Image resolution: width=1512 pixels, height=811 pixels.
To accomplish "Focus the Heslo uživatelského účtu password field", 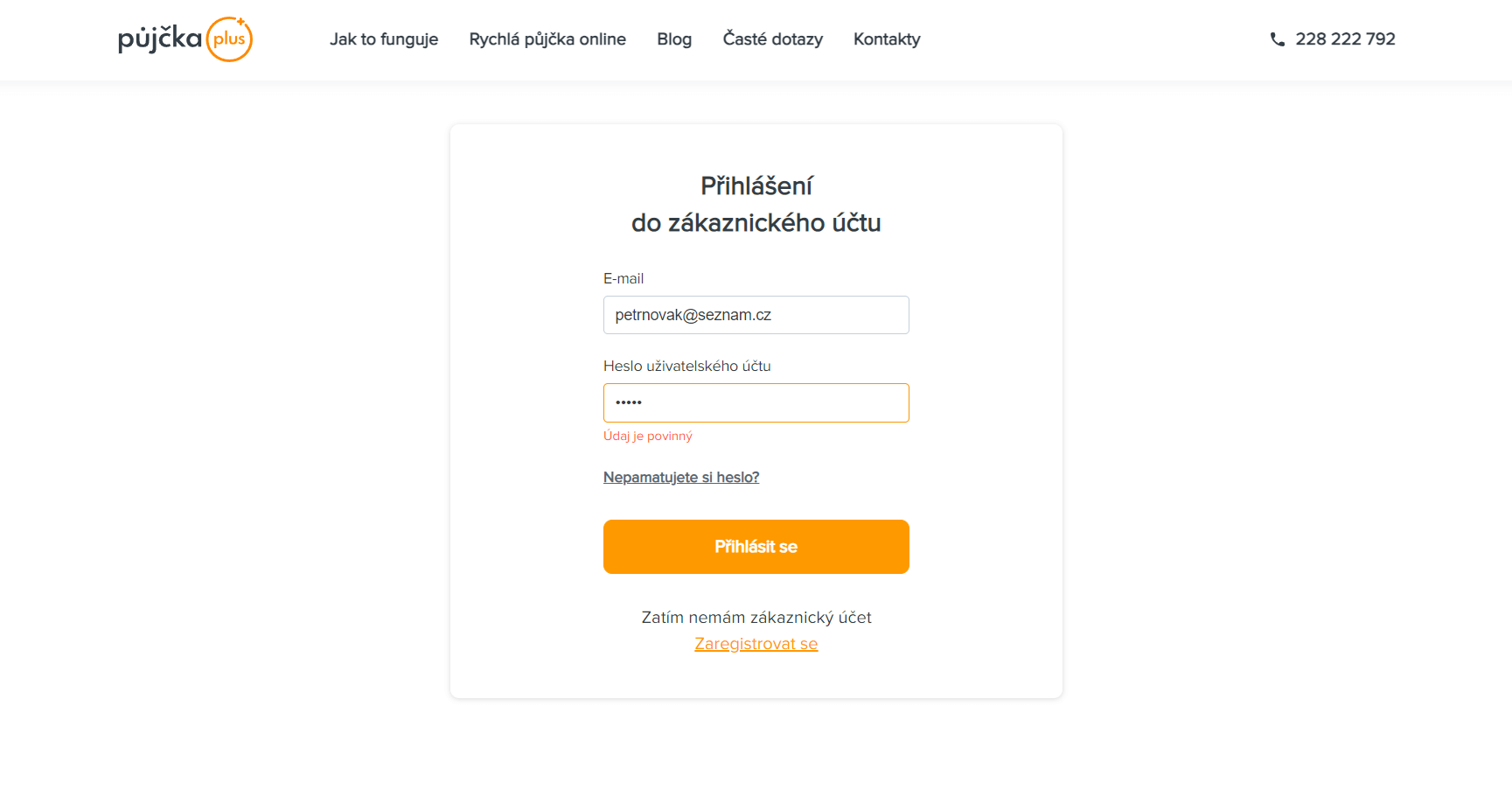I will click(756, 402).
